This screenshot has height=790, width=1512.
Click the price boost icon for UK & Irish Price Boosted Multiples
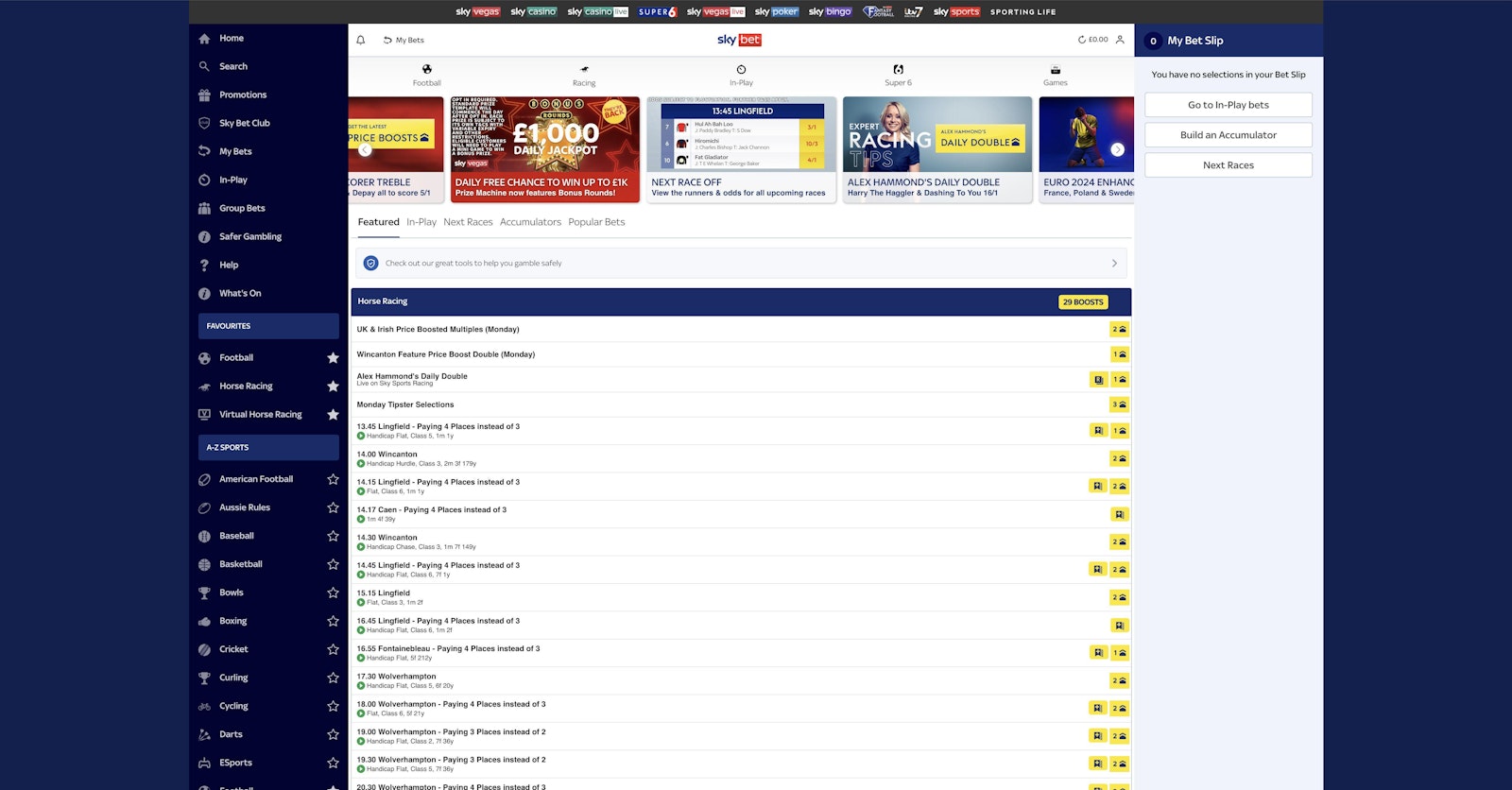coord(1119,330)
